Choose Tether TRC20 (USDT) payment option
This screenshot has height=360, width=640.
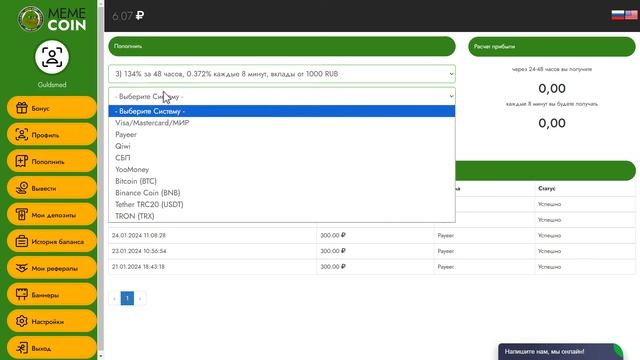coord(282,204)
